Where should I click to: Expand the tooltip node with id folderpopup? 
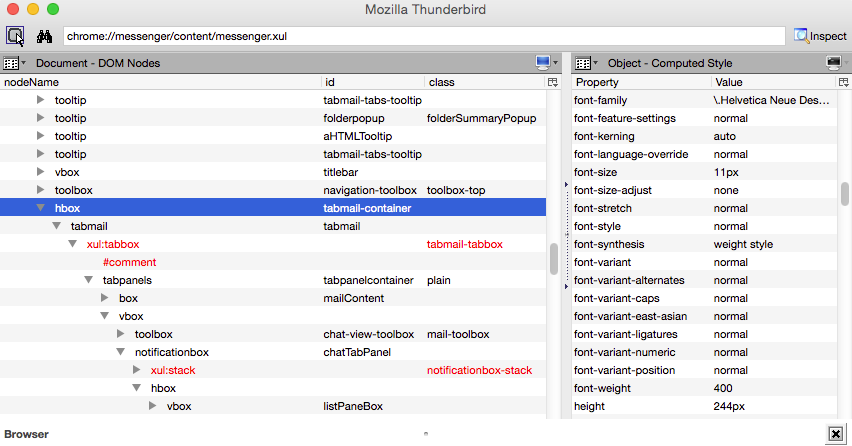[40, 118]
